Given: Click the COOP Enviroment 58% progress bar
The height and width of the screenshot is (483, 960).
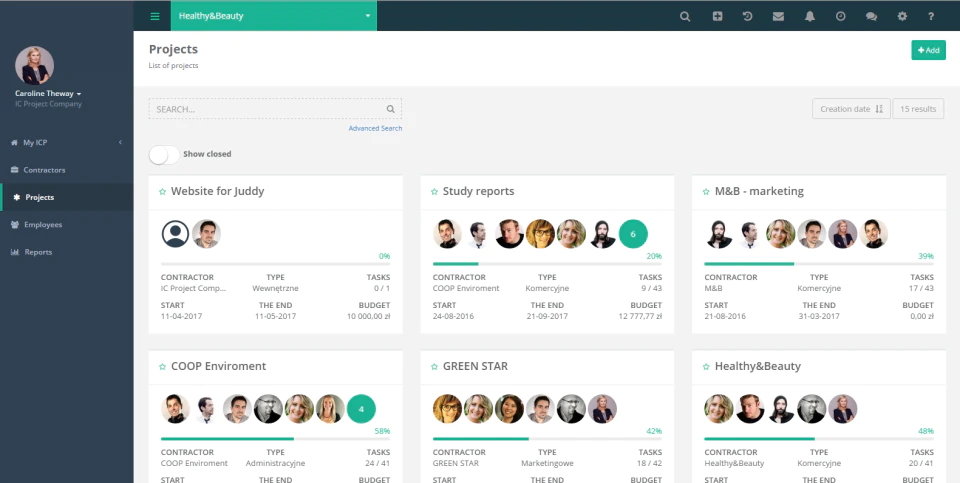Looking at the screenshot, I should click(276, 439).
